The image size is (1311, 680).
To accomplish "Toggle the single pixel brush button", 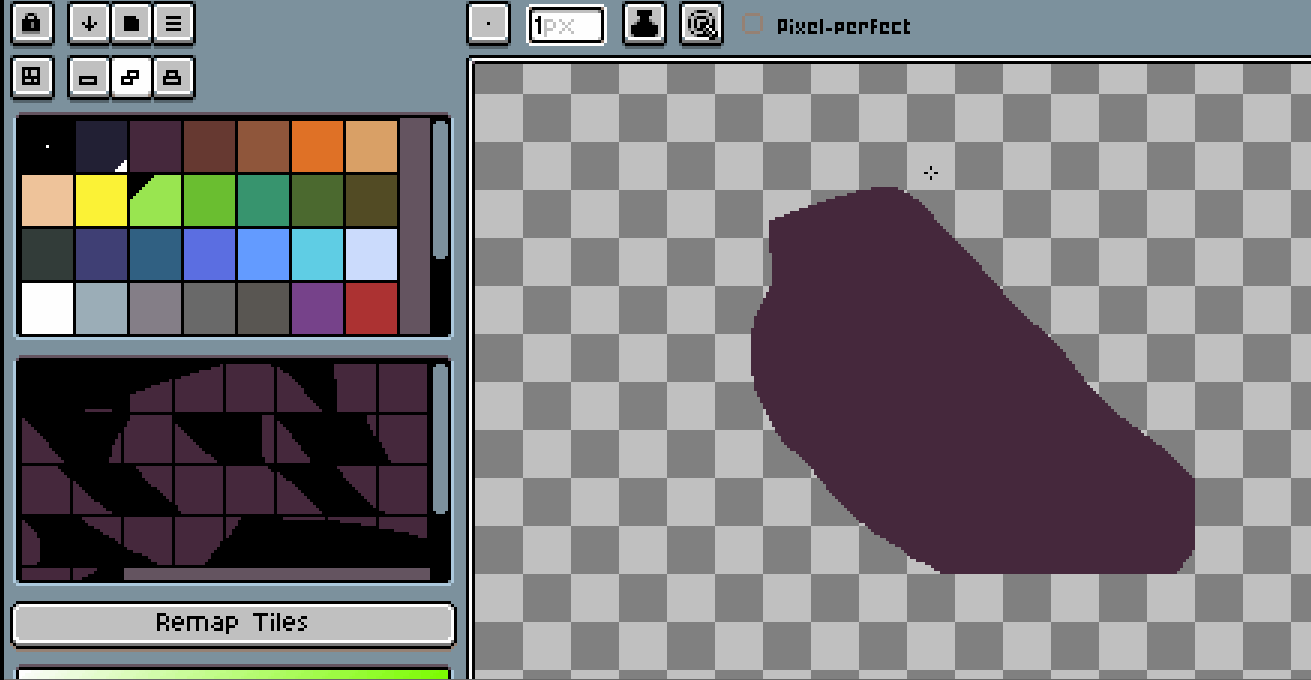I will 488,23.
